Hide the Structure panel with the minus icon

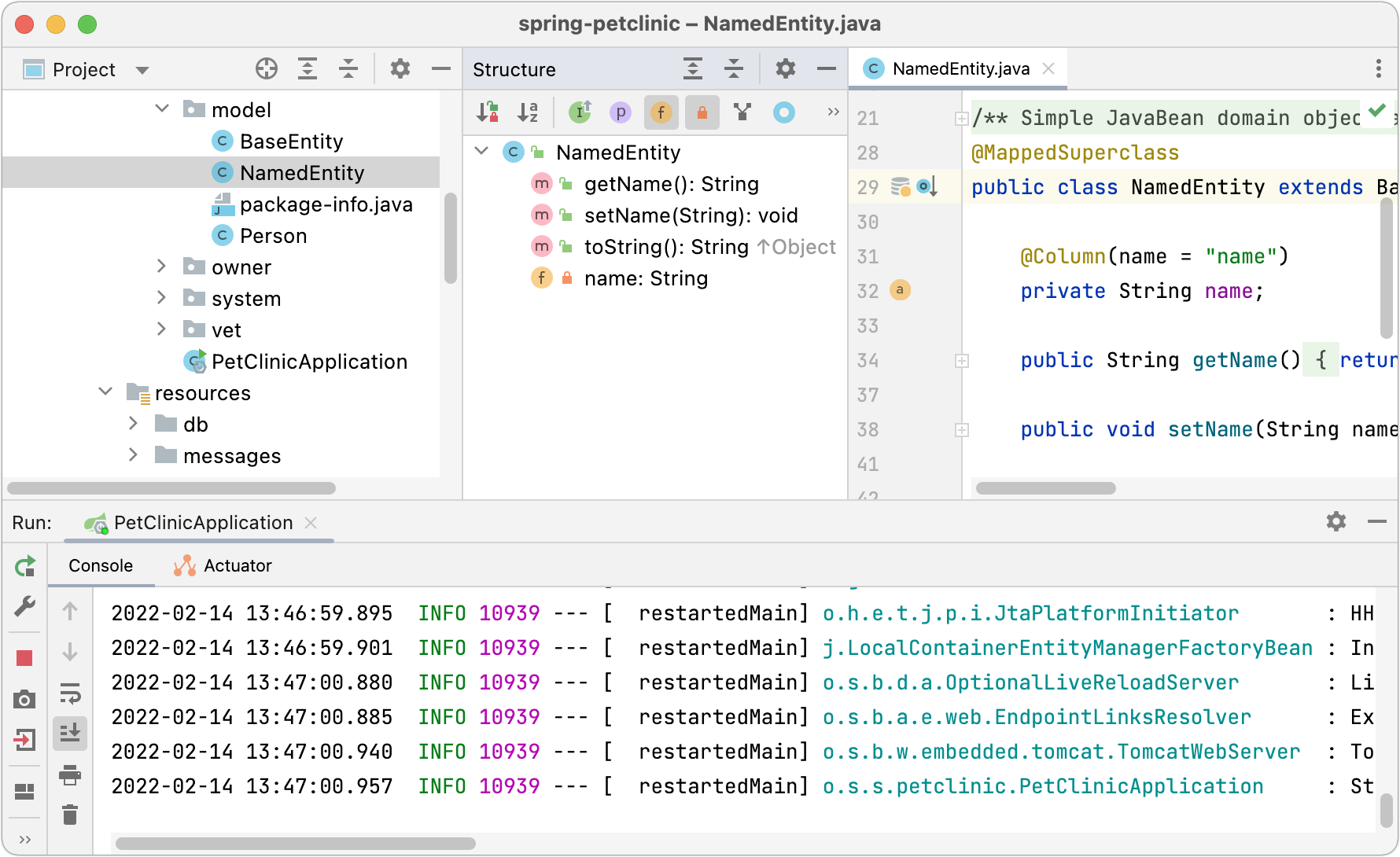pos(827,69)
